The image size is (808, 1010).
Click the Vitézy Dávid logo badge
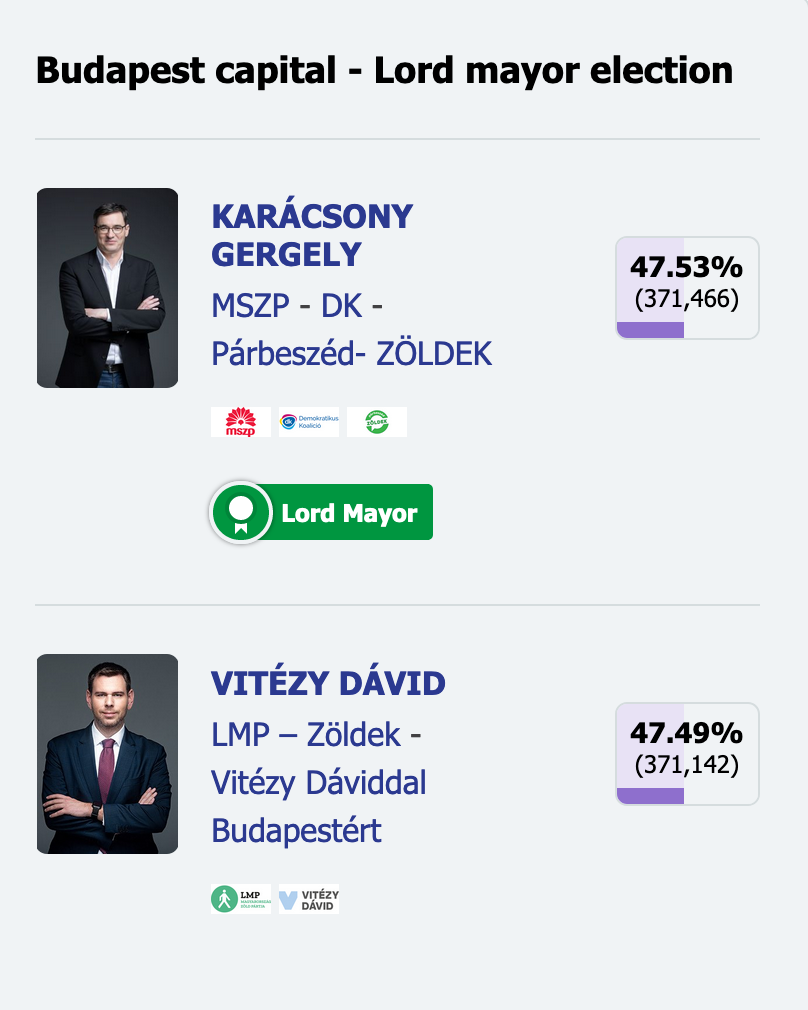(x=309, y=899)
